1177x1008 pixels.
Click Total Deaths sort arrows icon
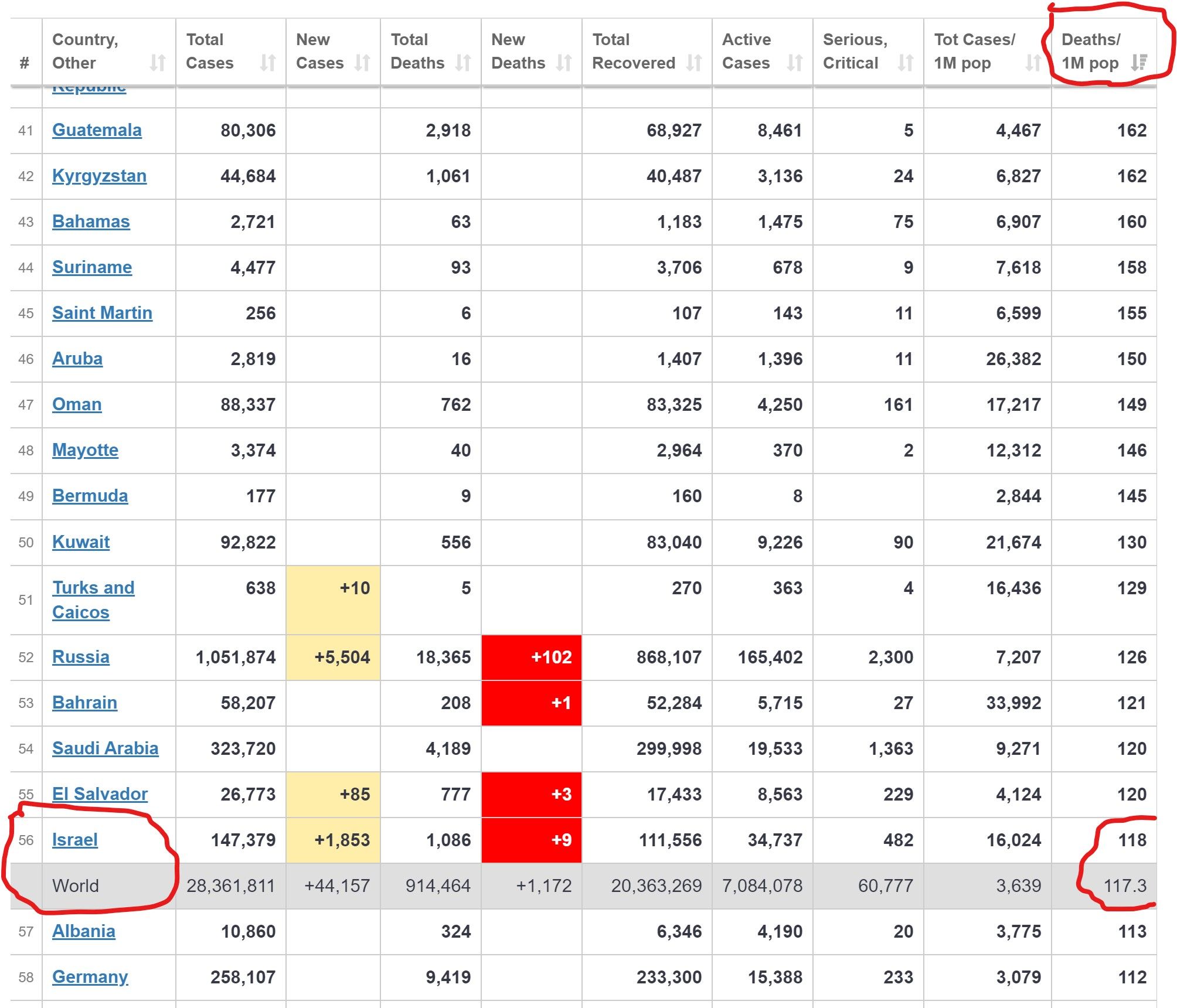click(463, 63)
